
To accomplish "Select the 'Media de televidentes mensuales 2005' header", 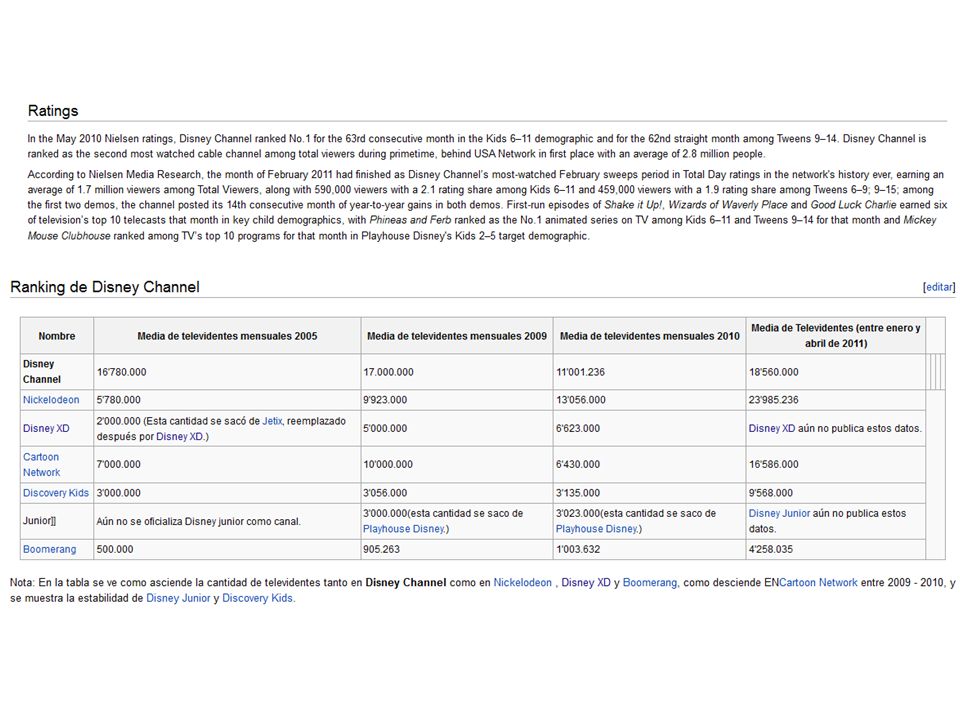I will click(x=227, y=336).
